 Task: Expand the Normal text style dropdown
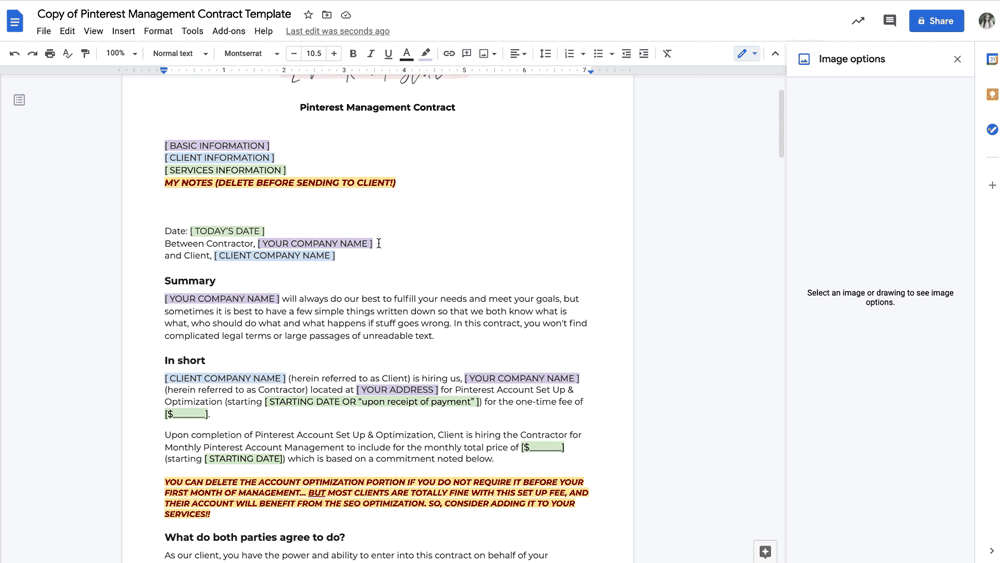180,54
